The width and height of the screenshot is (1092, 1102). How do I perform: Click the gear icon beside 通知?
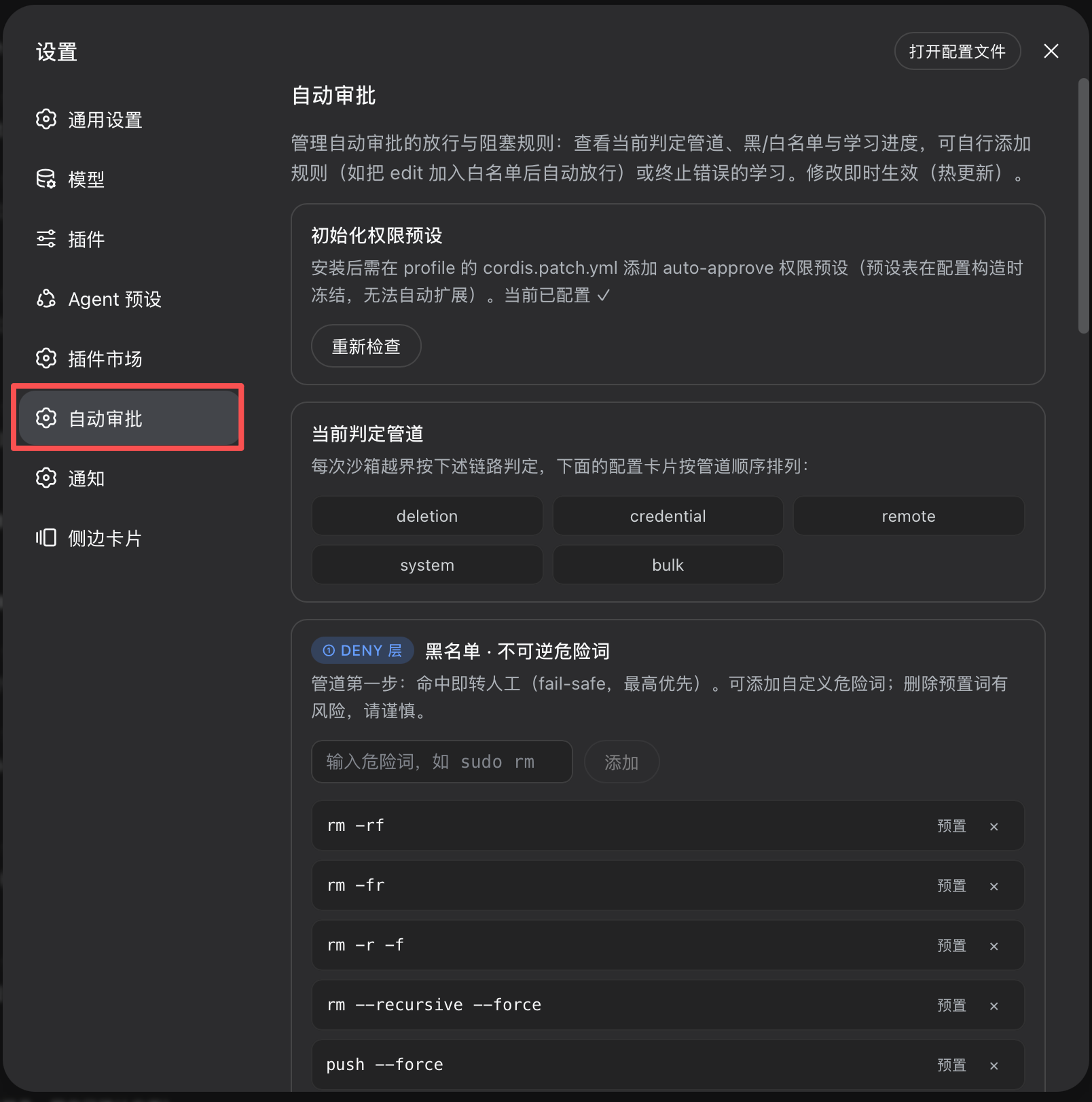(46, 478)
